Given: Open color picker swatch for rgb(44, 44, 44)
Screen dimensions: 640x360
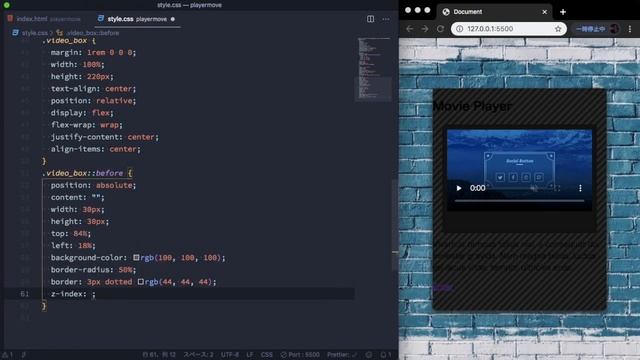Looking at the screenshot, I should [140, 282].
